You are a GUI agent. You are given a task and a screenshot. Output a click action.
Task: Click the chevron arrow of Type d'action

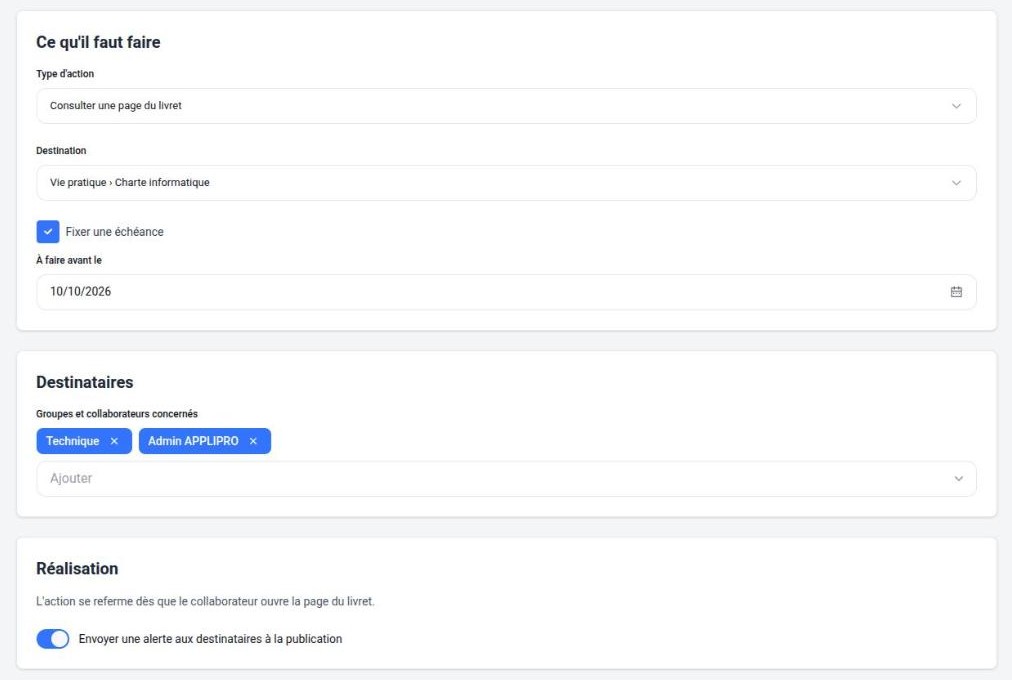(x=956, y=106)
